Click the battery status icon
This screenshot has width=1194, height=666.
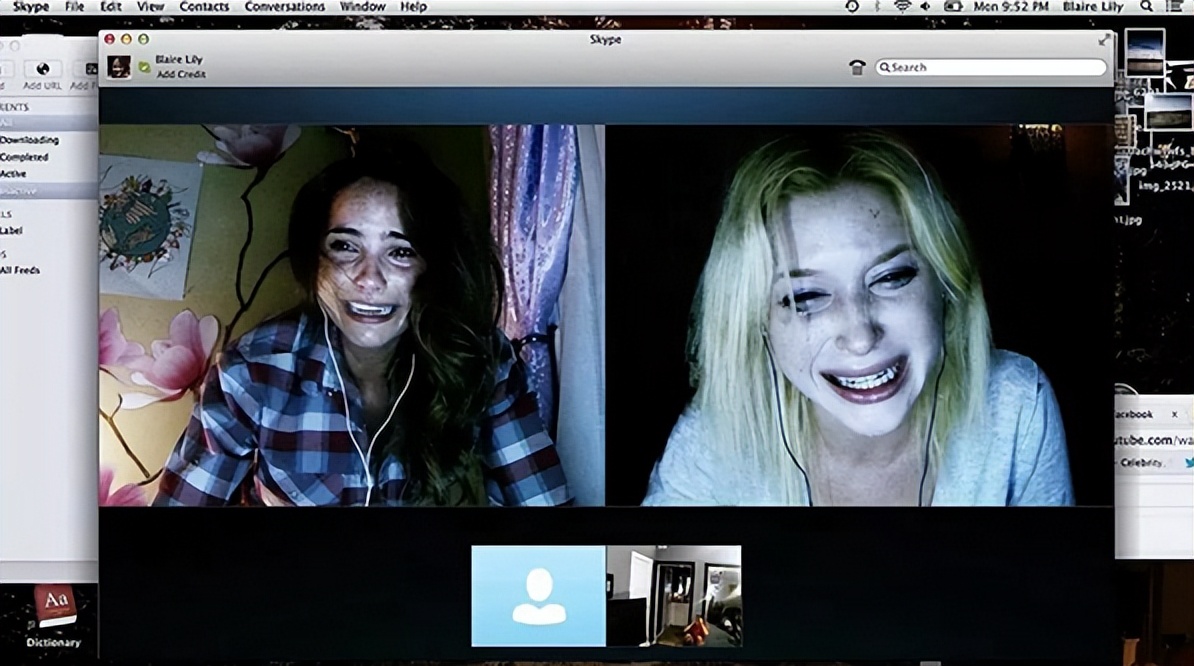tap(953, 7)
